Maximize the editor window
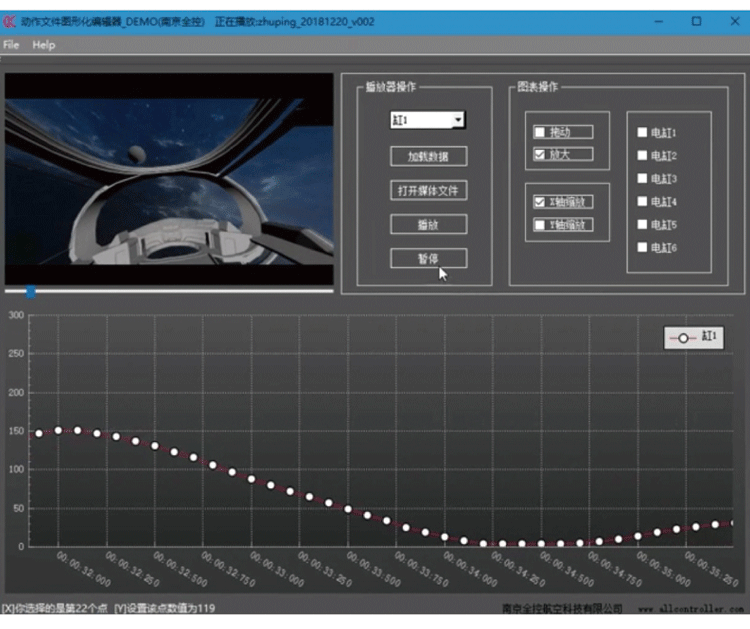750x629 pixels. 696,21
